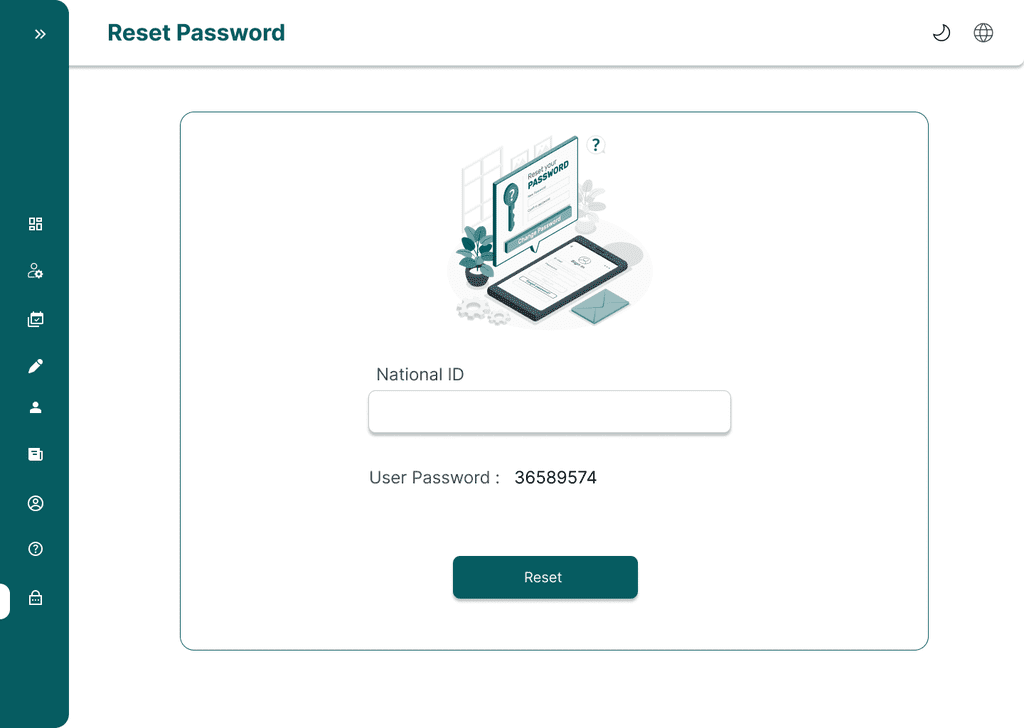Toggle dark mode with the moon icon
Screen dimensions: 1024x728
pyautogui.click(x=941, y=33)
